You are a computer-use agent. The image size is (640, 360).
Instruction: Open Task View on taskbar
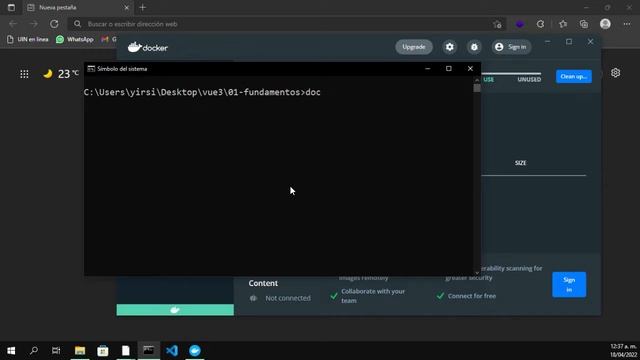(x=56, y=351)
